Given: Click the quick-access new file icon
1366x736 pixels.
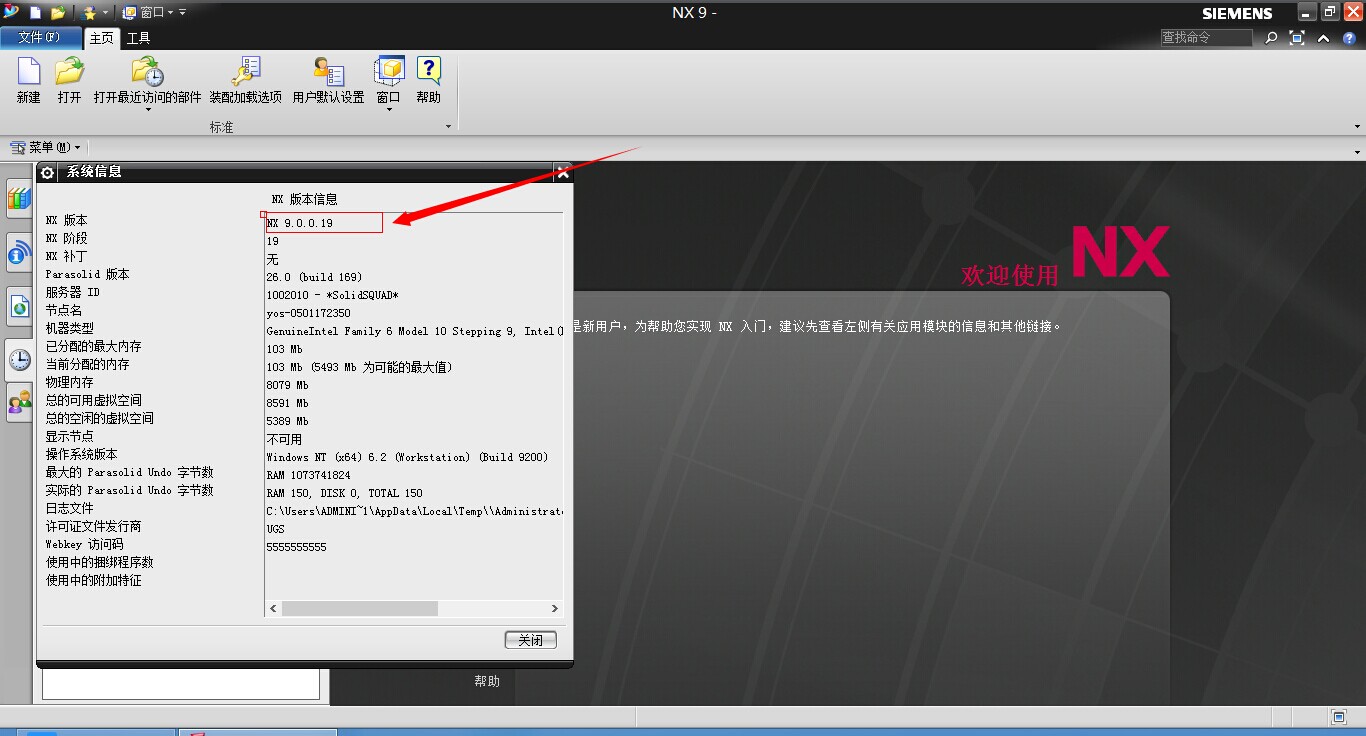Looking at the screenshot, I should coord(36,13).
